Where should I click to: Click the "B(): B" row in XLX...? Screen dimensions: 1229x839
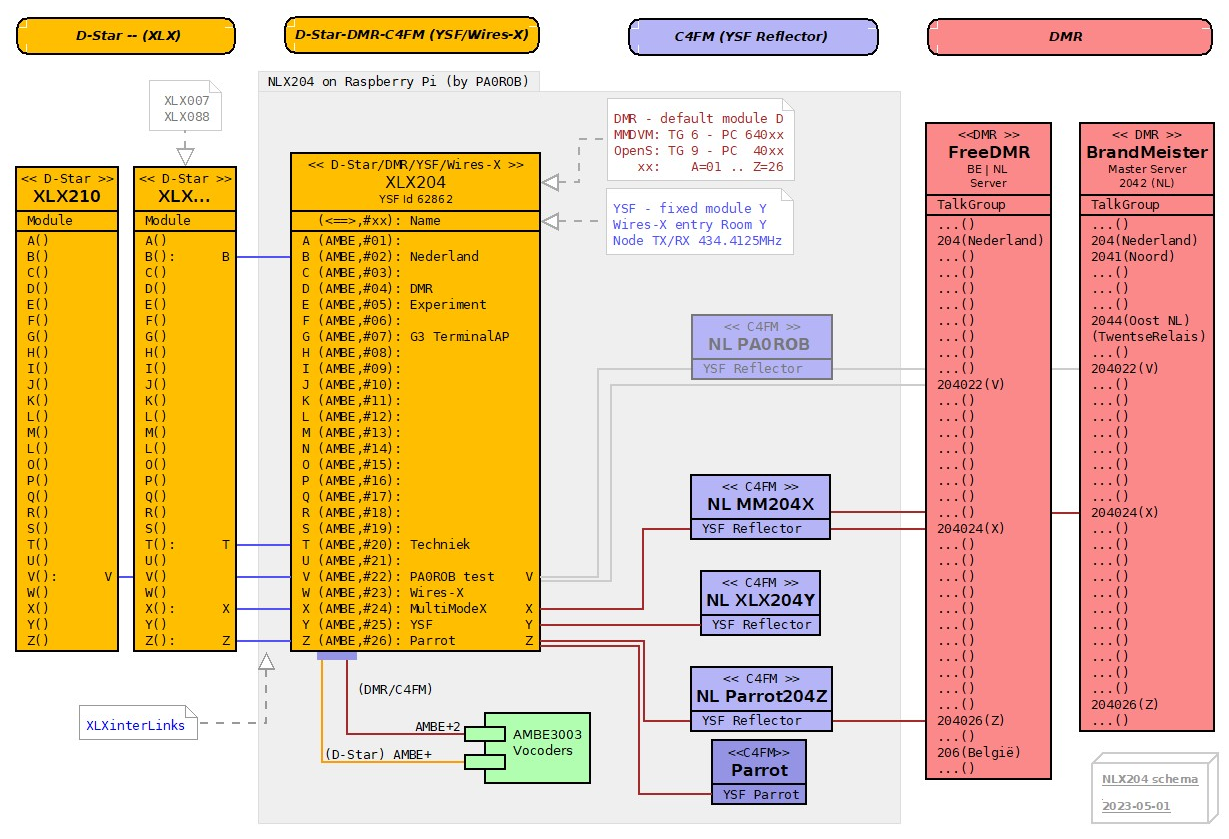point(185,256)
